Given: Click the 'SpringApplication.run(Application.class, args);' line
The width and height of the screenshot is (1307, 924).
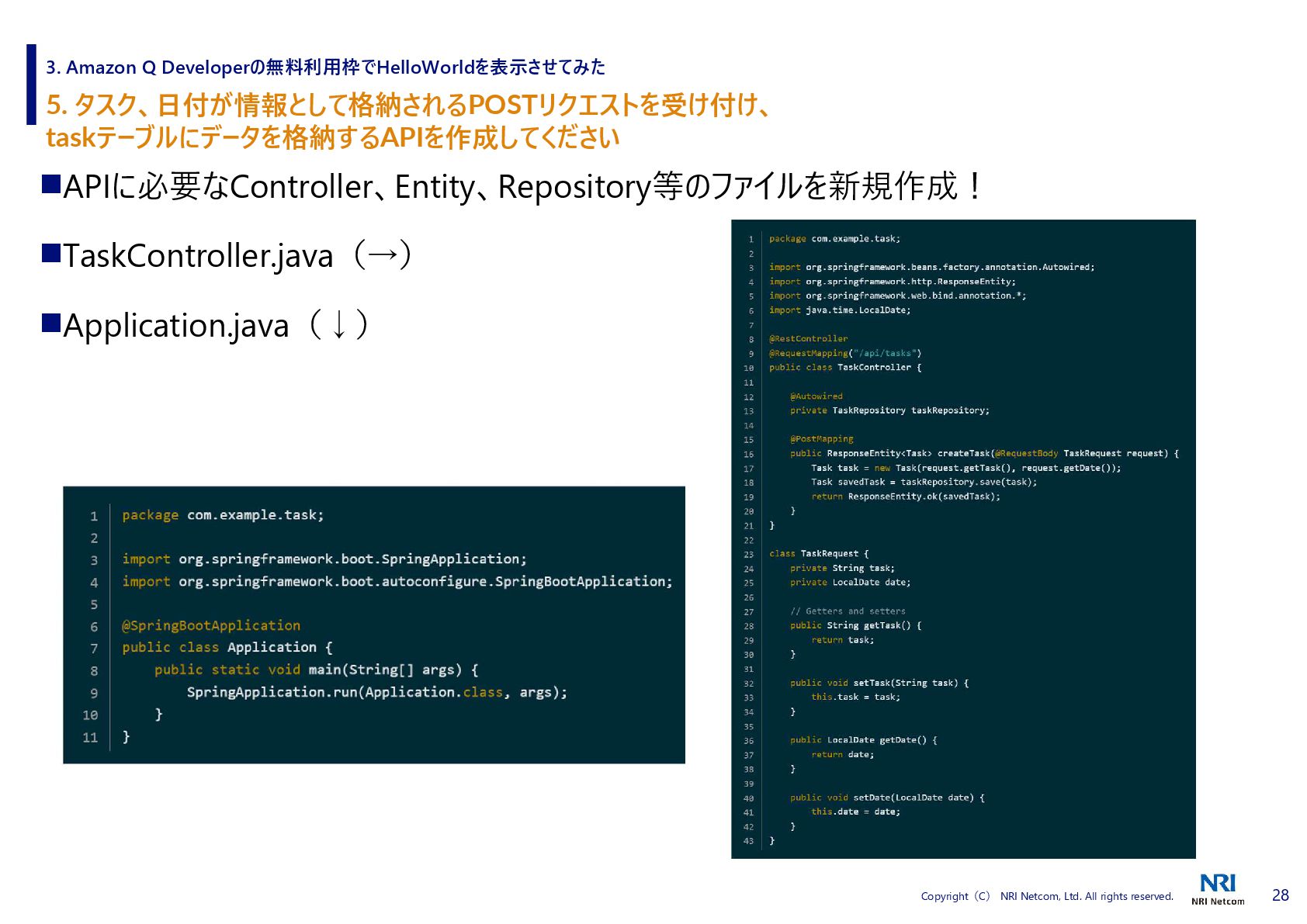Looking at the screenshot, I should click(377, 692).
